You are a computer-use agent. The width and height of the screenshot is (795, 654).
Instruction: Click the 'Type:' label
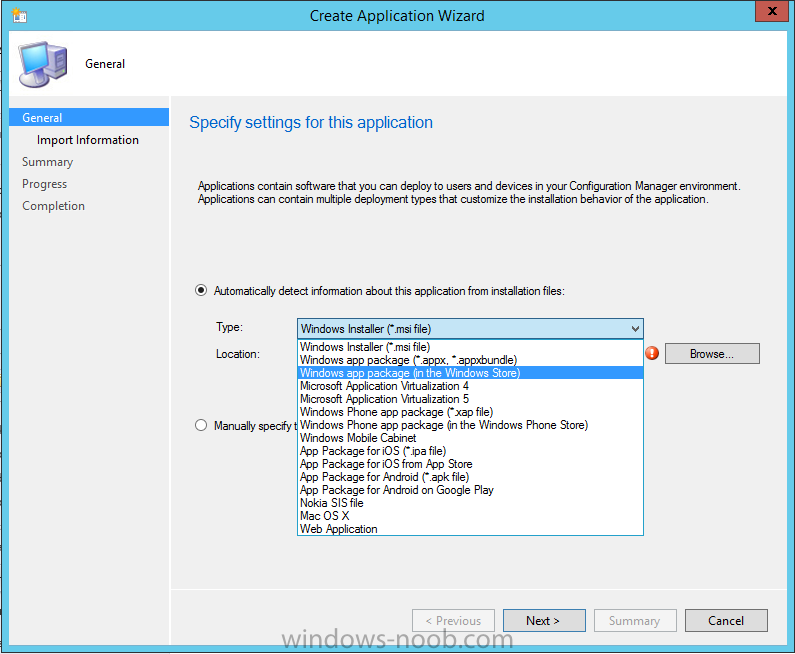(x=229, y=327)
